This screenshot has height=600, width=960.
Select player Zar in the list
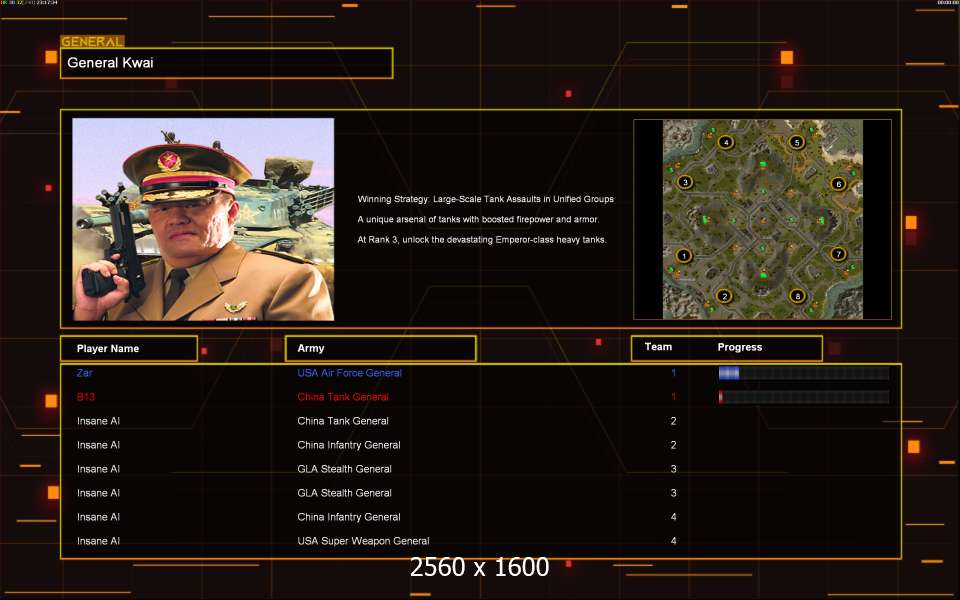coord(84,373)
